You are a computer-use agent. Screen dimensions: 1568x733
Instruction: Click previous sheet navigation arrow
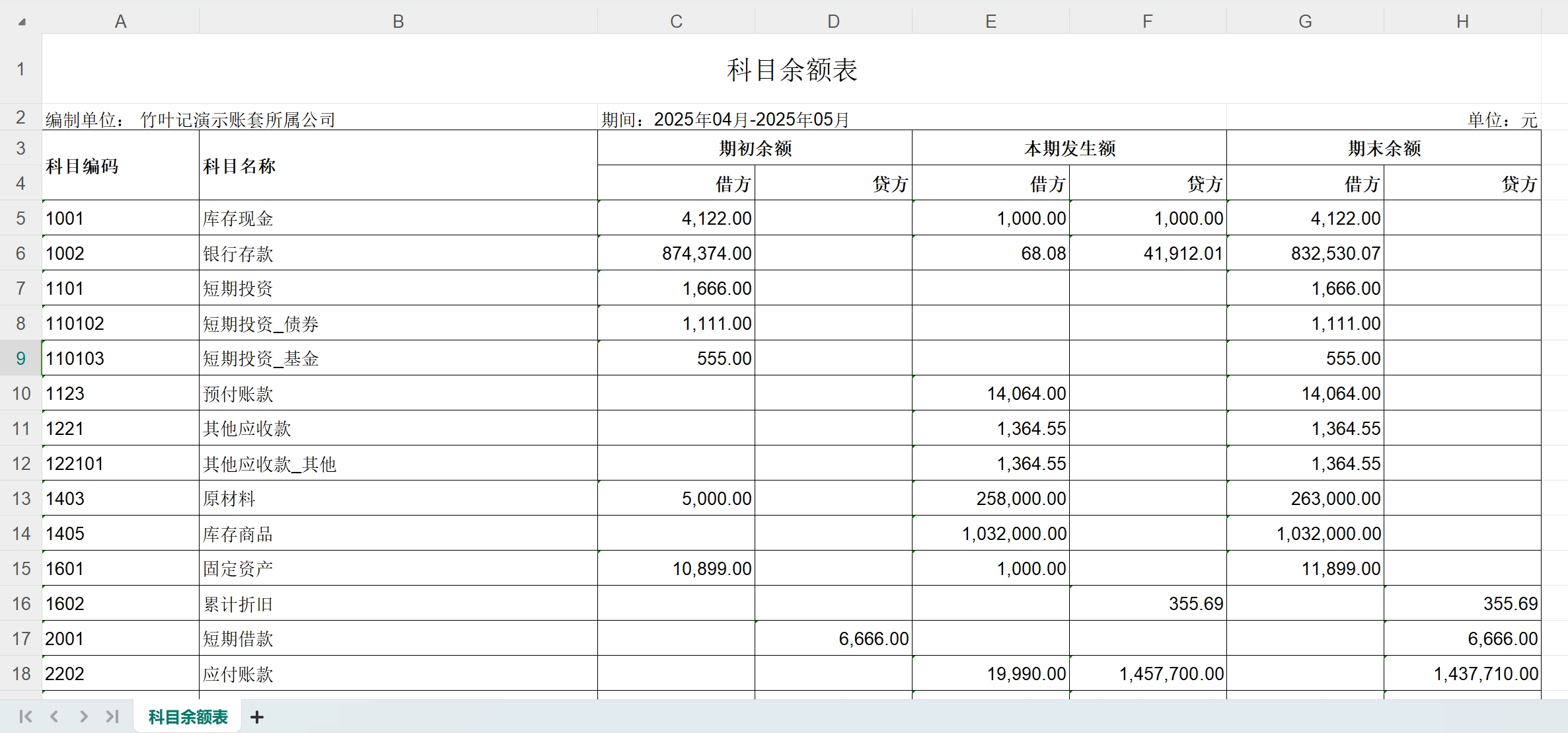click(x=55, y=716)
